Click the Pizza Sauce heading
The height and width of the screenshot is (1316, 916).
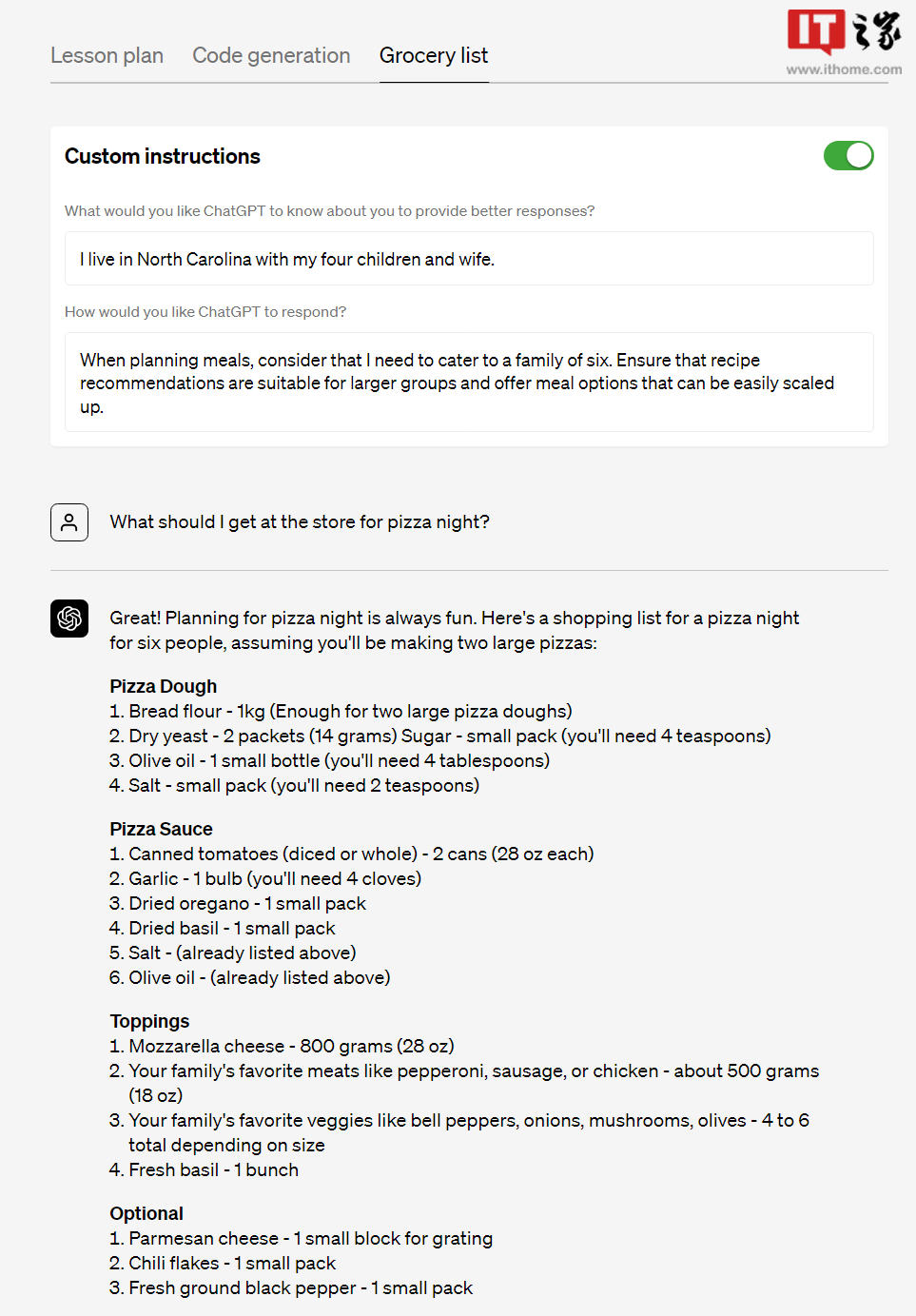[161, 829]
